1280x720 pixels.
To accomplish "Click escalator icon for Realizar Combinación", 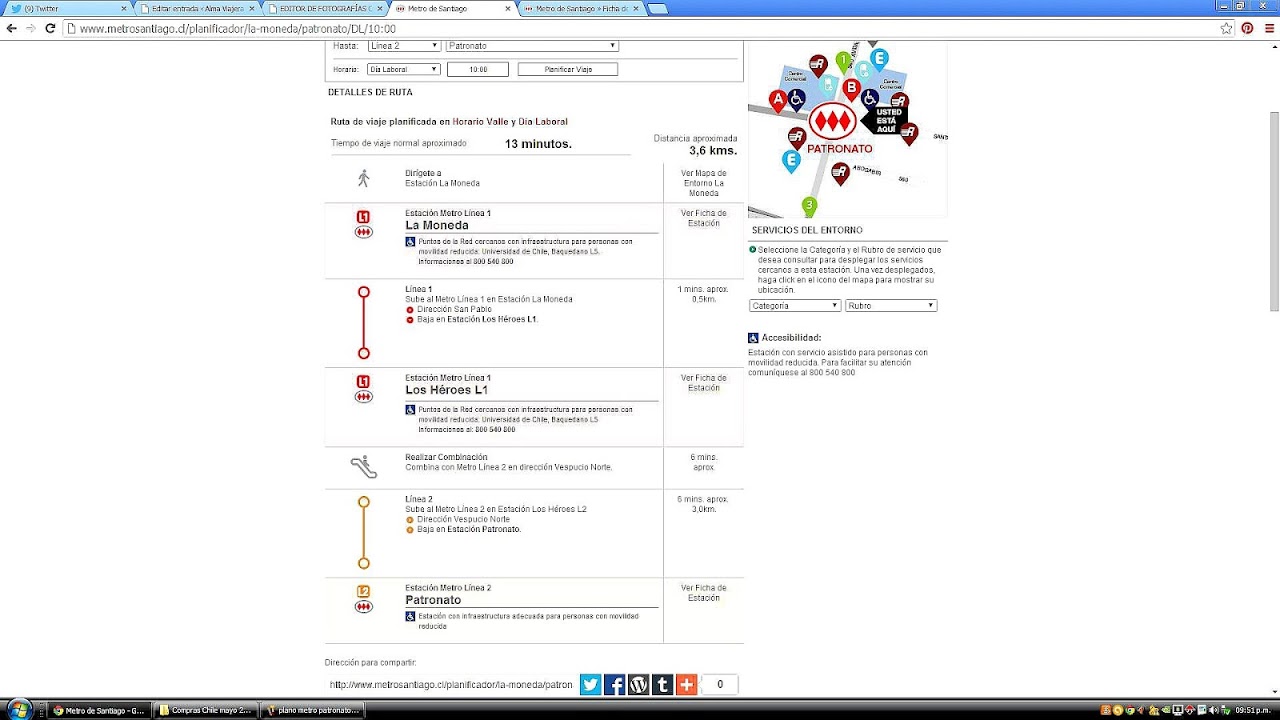I will point(363,466).
